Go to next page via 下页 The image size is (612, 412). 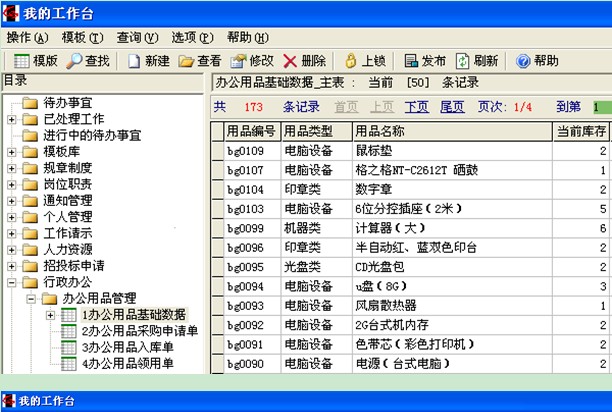pos(417,106)
